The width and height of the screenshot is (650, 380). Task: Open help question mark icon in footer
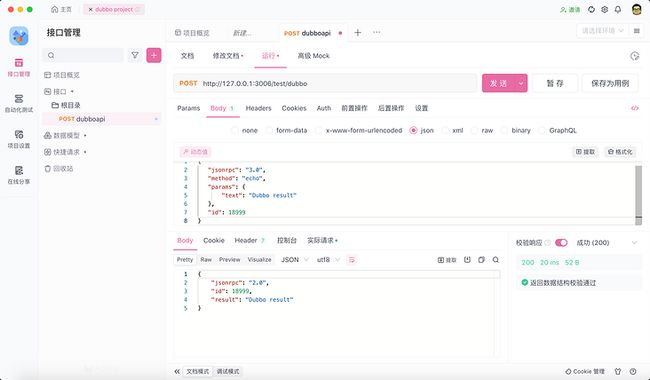tap(633, 371)
